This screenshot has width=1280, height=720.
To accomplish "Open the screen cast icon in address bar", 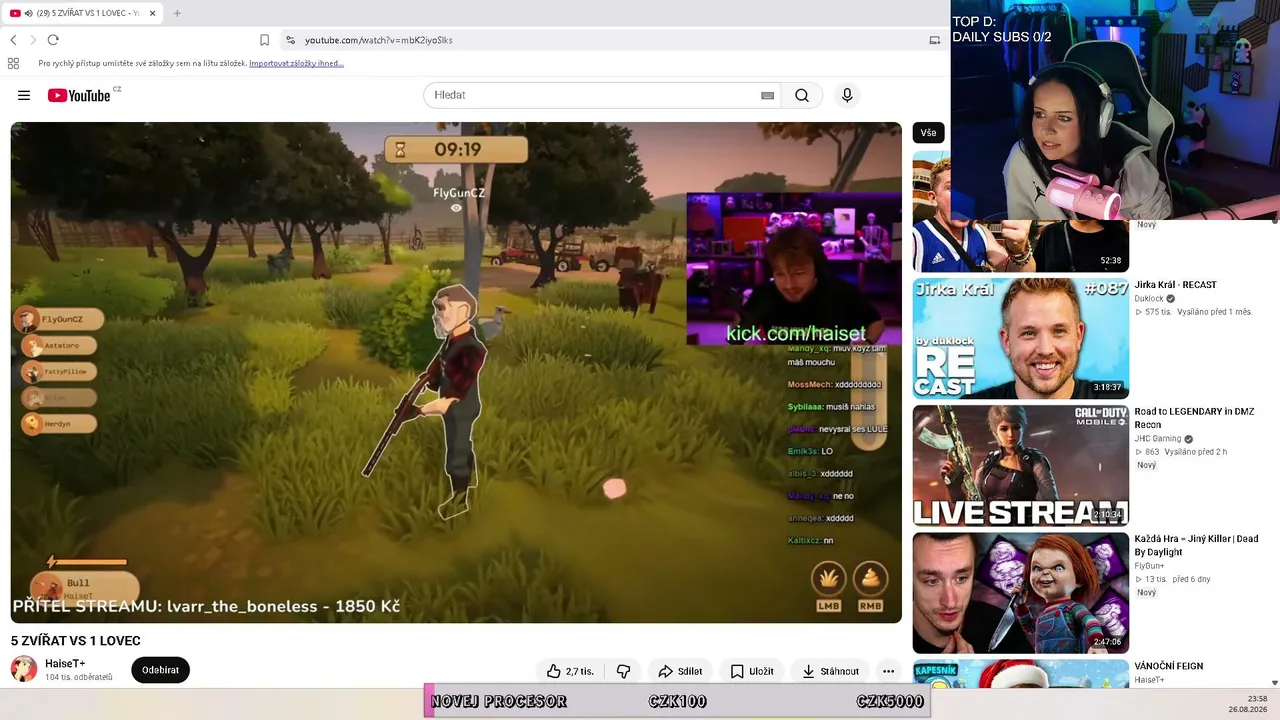I will coord(935,40).
